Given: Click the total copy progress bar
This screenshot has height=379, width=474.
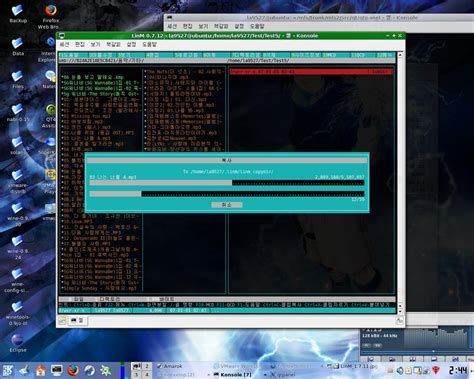Looking at the screenshot, I should (227, 194).
